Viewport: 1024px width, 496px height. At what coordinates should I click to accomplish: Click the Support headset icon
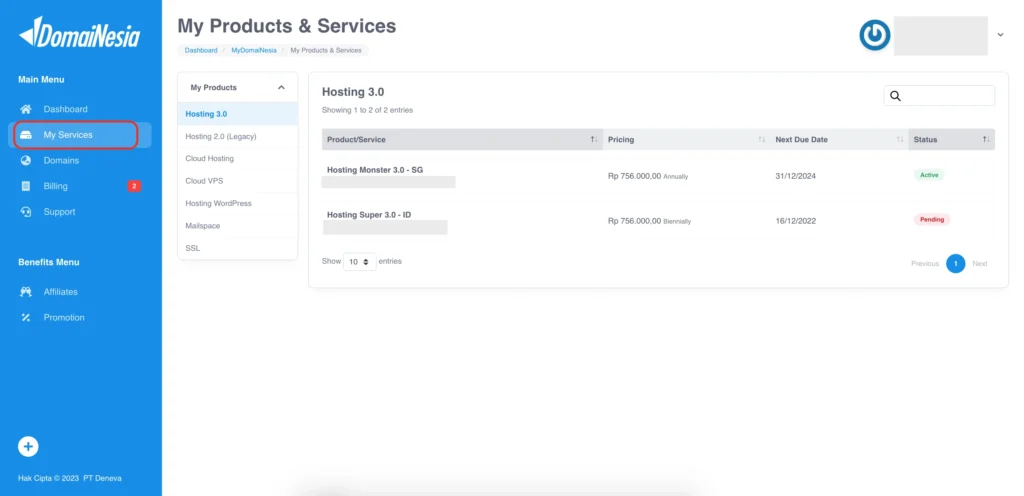[x=25, y=212]
